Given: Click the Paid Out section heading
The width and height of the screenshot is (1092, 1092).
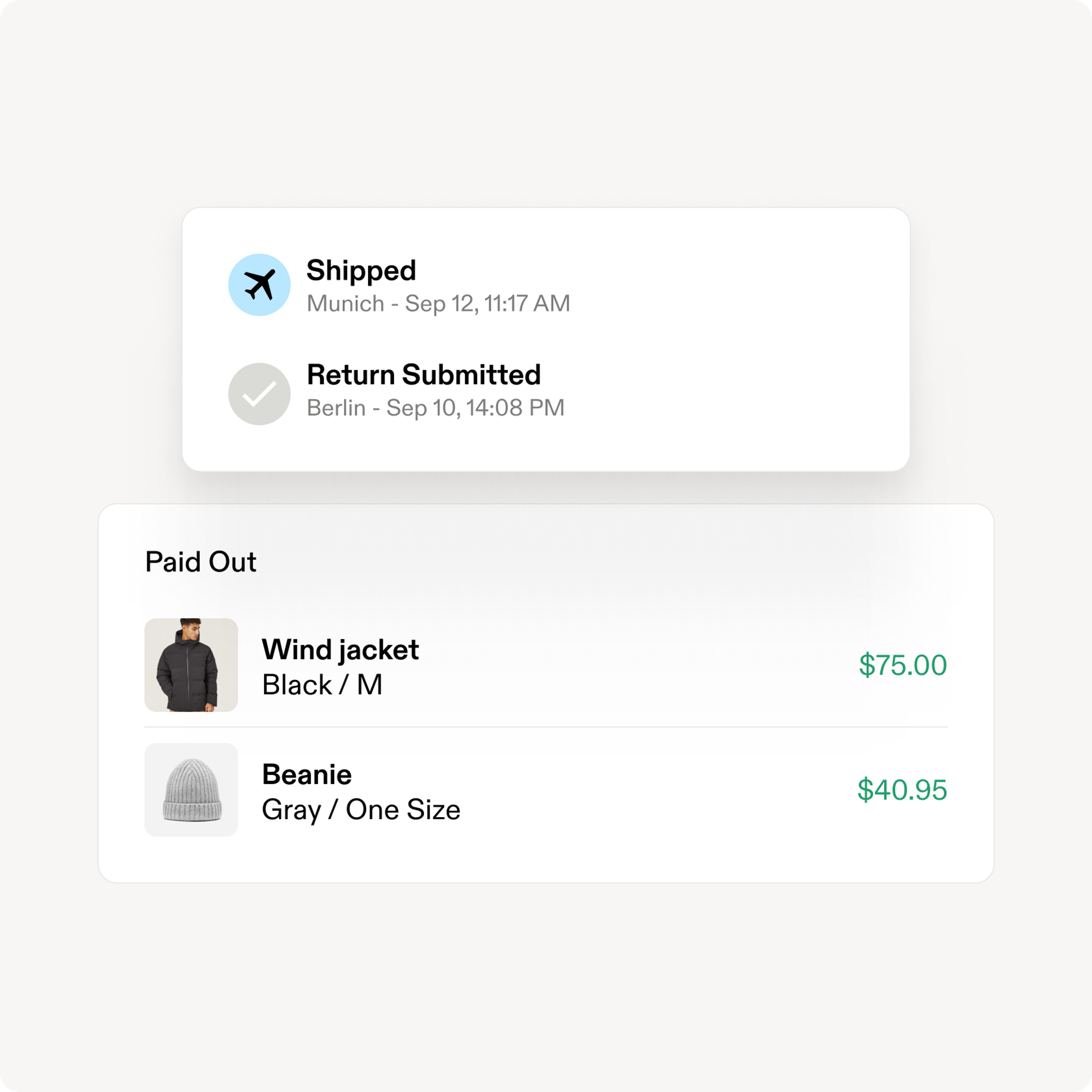Looking at the screenshot, I should point(201,562).
